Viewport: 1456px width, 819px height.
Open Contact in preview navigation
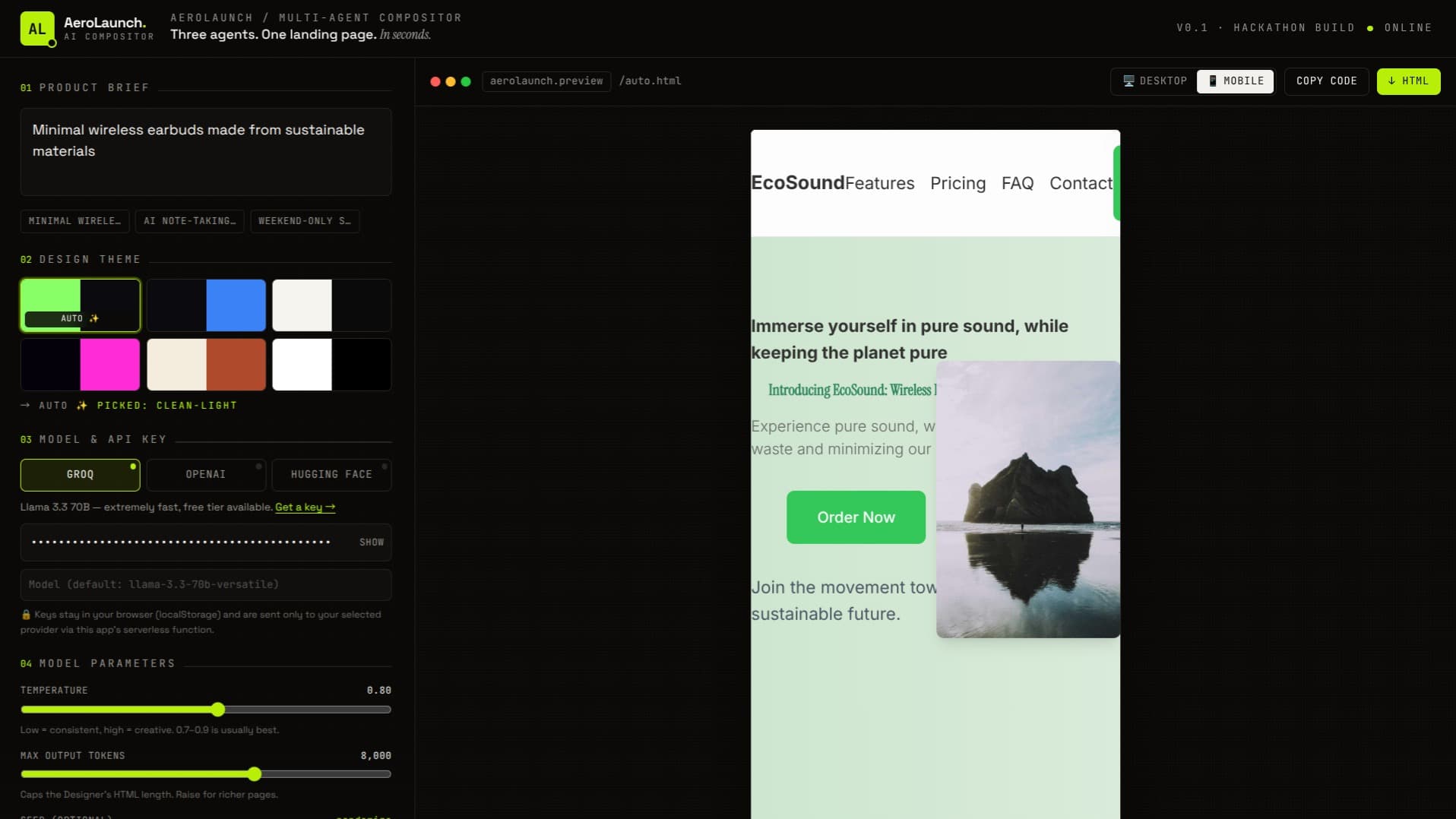click(1081, 184)
